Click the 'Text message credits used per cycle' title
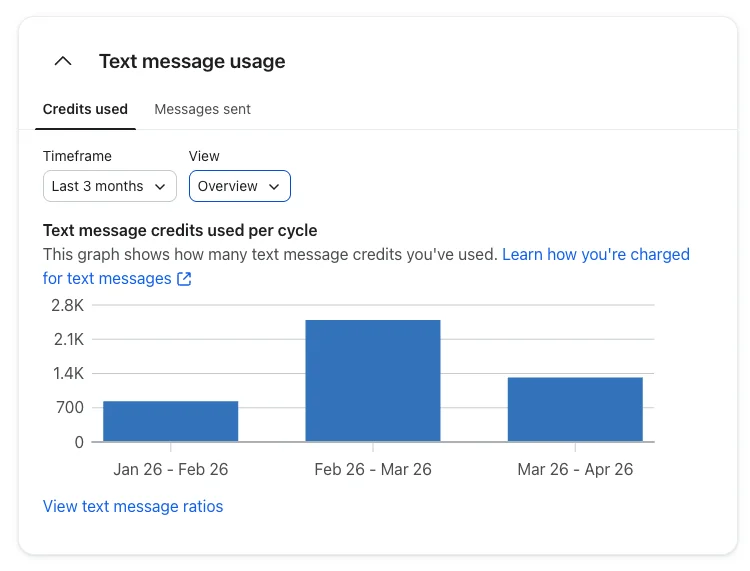Screen dimensions: 750x571 point(180,230)
